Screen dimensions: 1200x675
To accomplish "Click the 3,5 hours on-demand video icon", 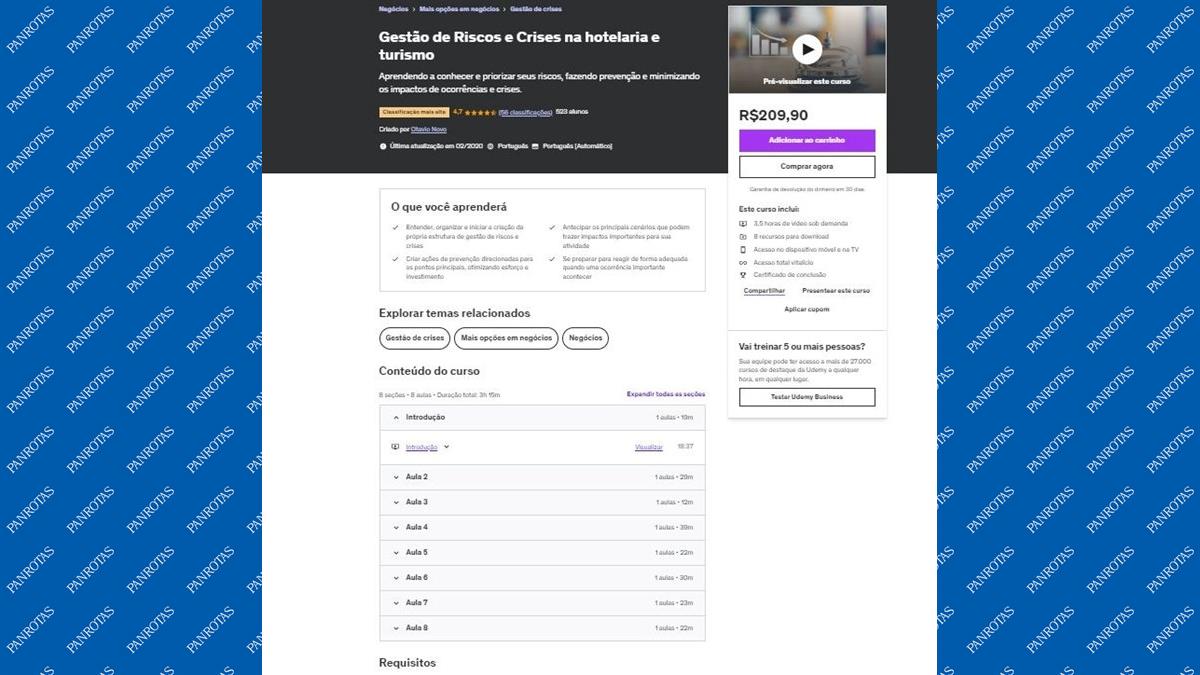I will [743, 223].
